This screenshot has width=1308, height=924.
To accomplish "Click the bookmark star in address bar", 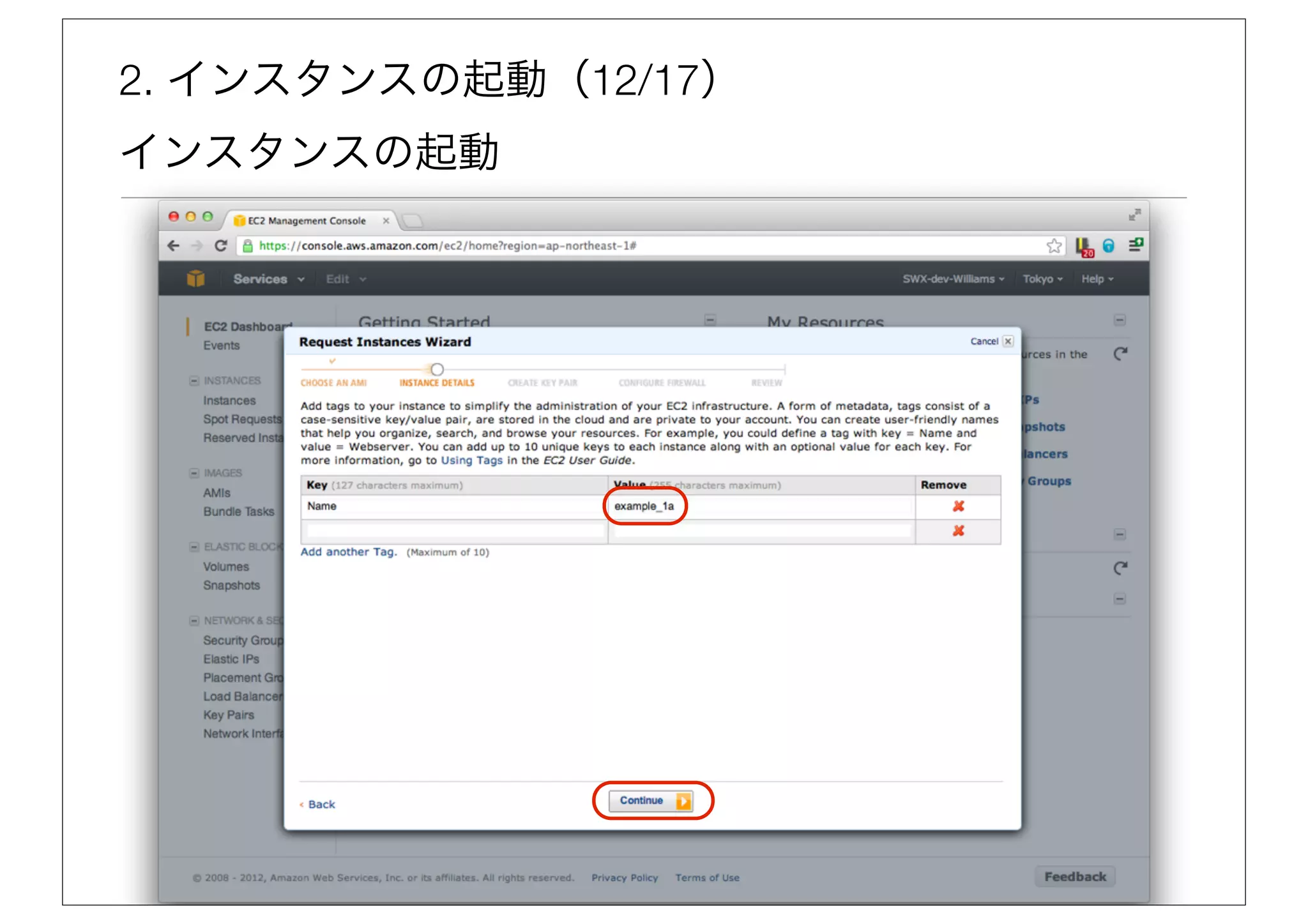I will 1054,246.
